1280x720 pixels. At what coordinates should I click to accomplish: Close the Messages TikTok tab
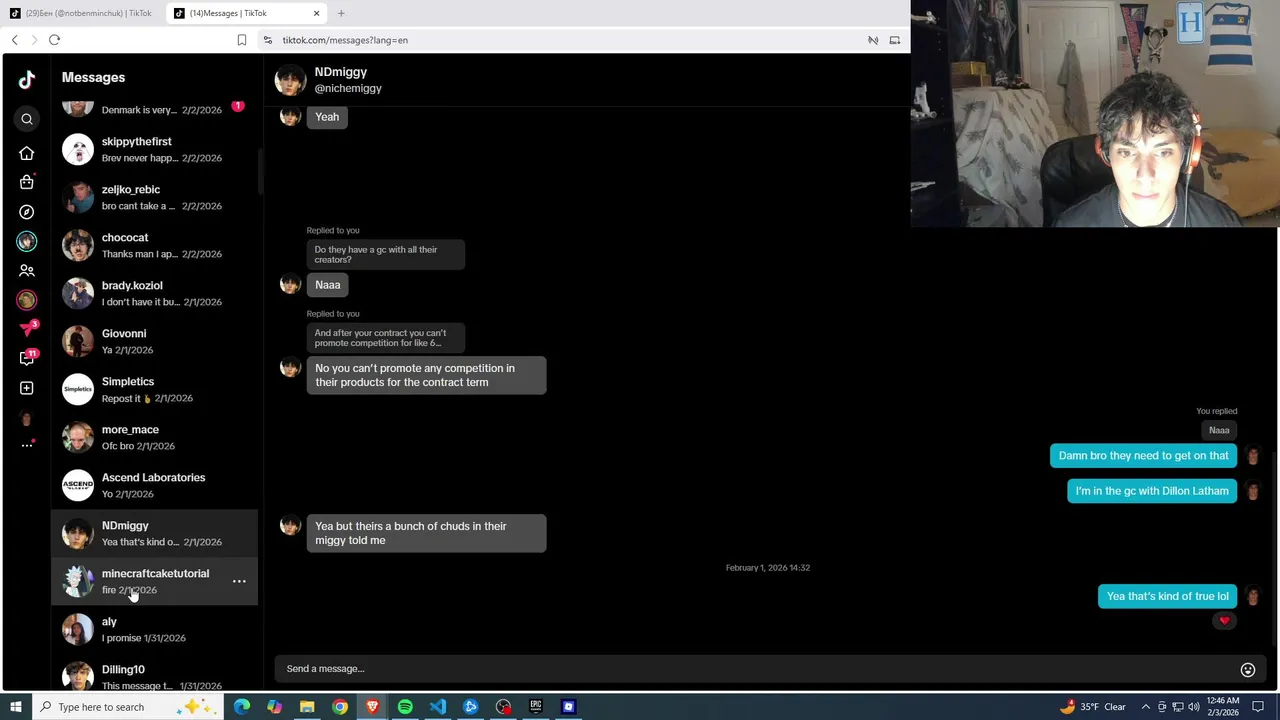[317, 13]
